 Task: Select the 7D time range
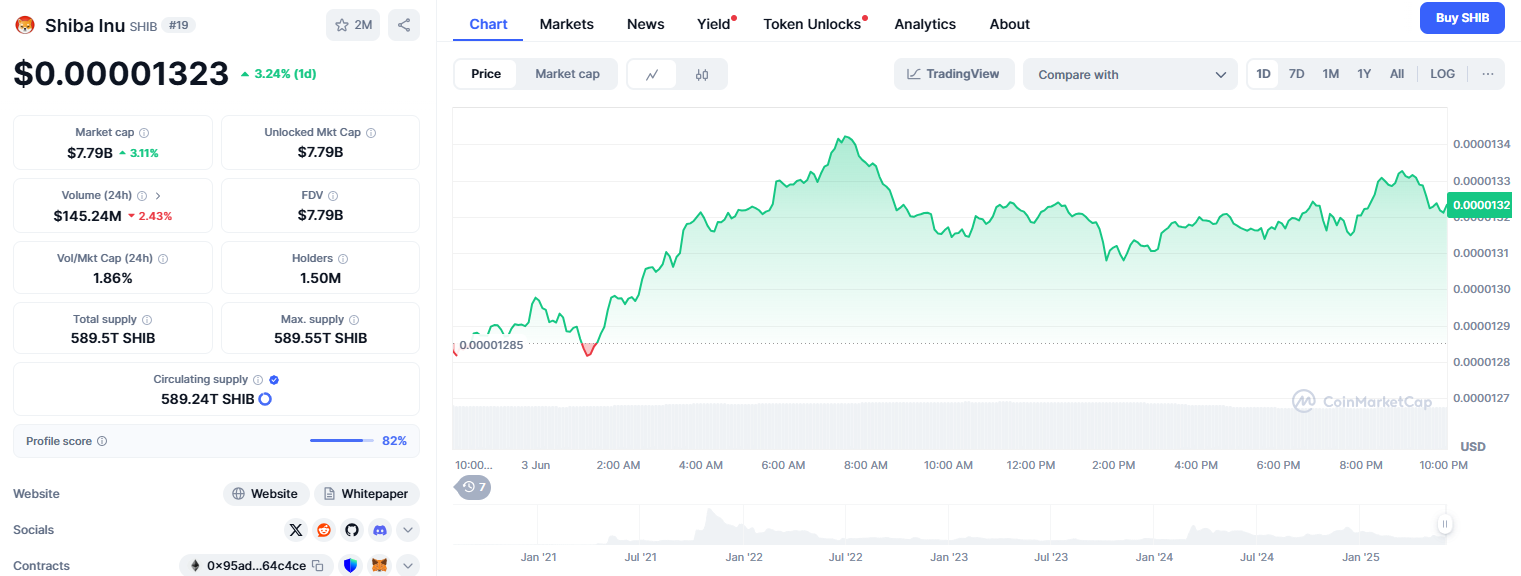(1296, 74)
